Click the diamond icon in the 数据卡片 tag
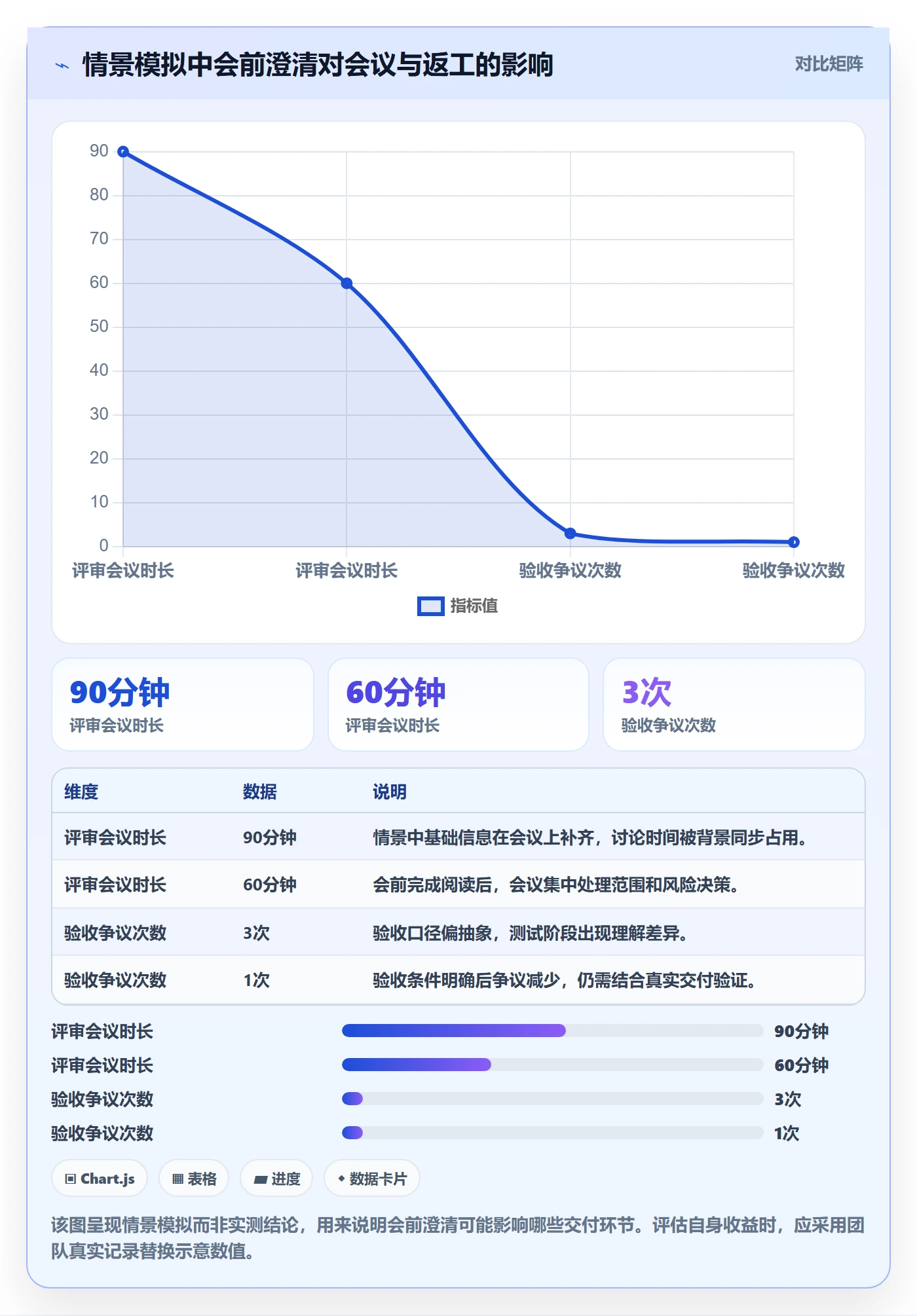 tap(341, 1179)
